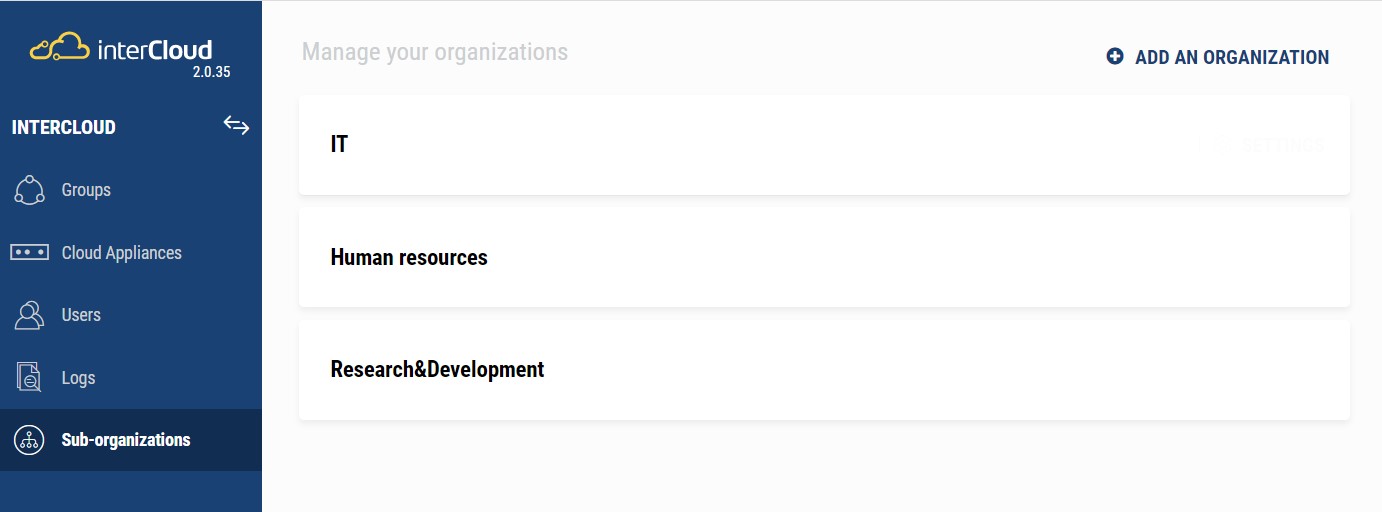Navigate to the Users menu label

point(81,315)
